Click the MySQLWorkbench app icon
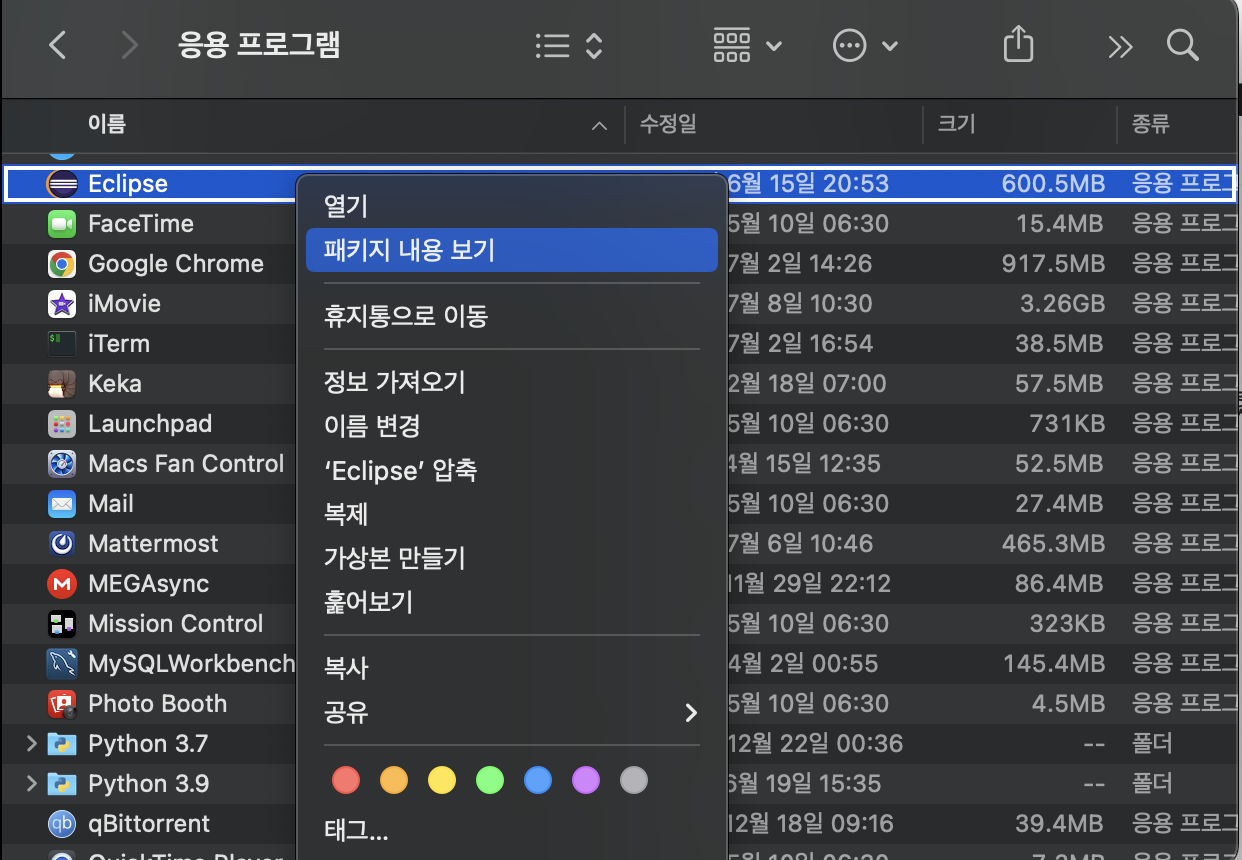The width and height of the screenshot is (1242, 860). [x=62, y=664]
